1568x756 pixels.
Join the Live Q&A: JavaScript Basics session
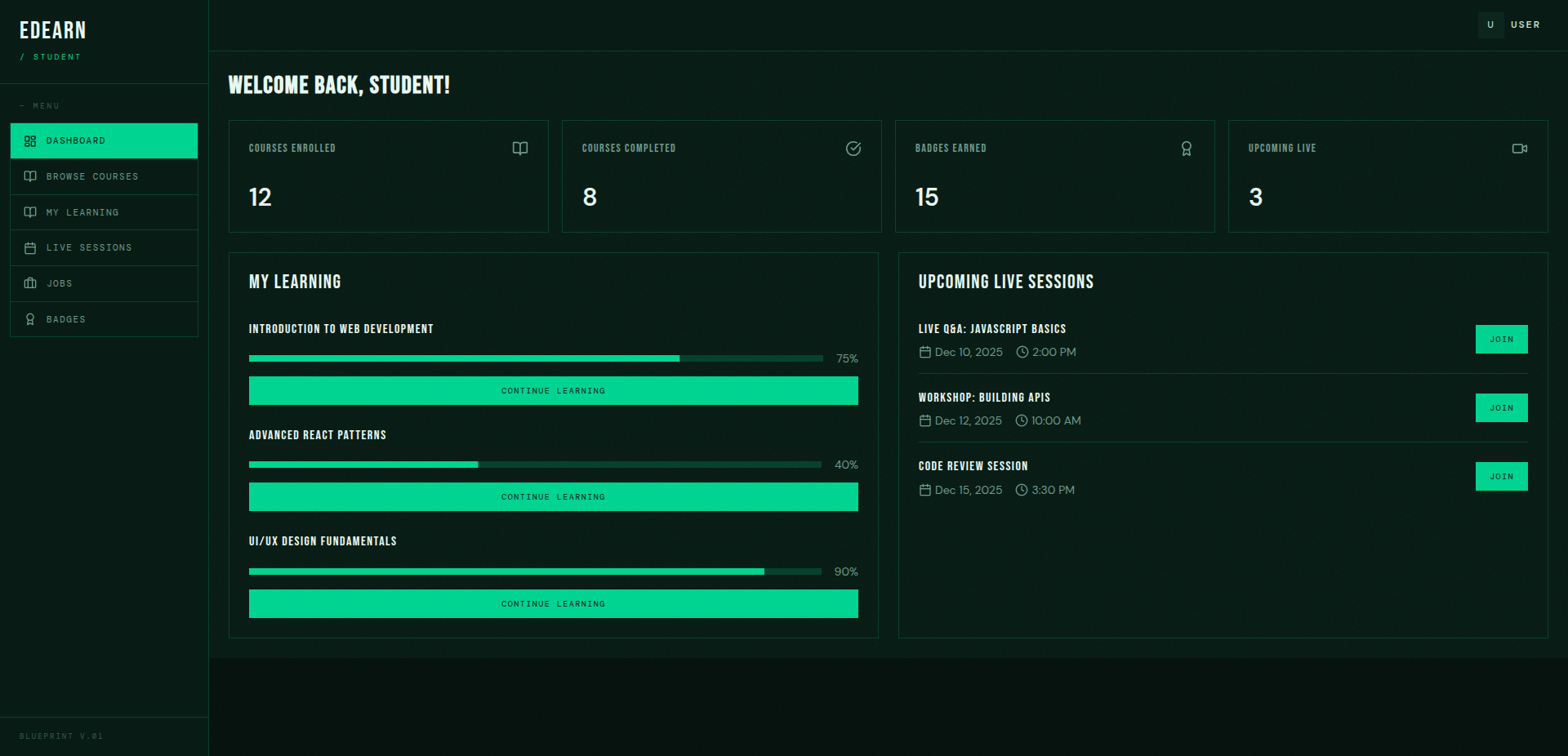tap(1501, 339)
